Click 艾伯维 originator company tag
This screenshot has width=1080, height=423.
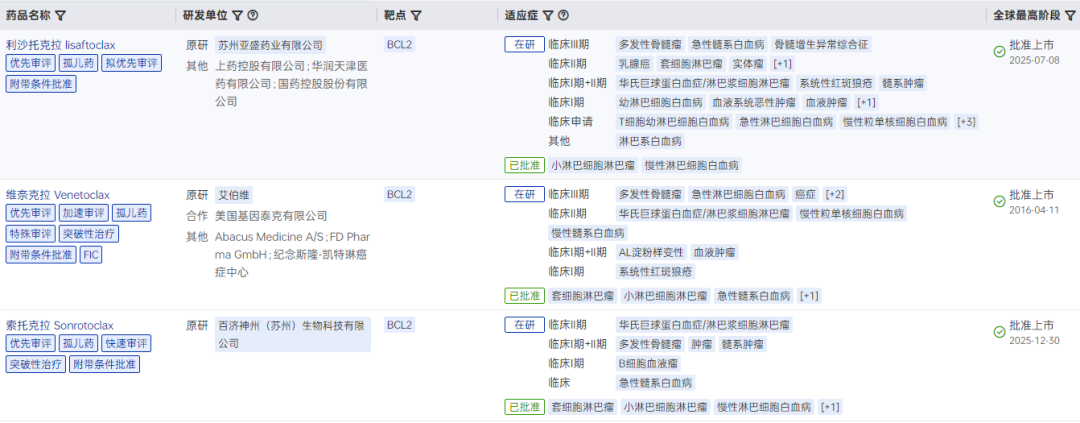pos(231,195)
